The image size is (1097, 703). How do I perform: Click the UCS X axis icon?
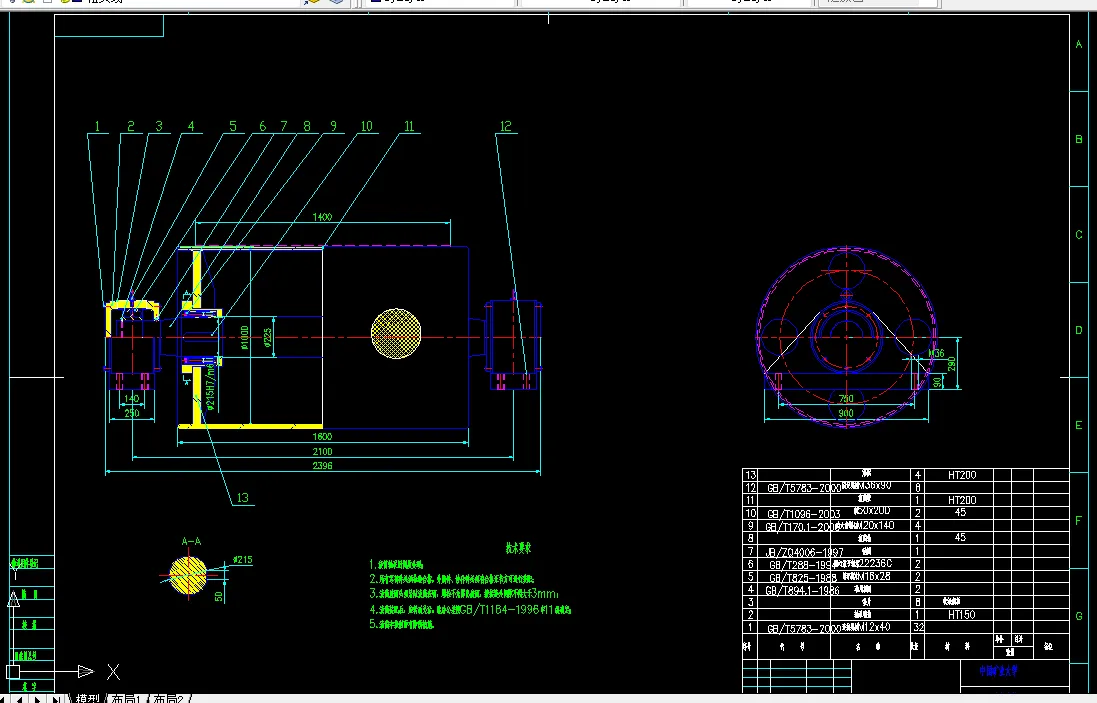pyautogui.click(x=113, y=672)
